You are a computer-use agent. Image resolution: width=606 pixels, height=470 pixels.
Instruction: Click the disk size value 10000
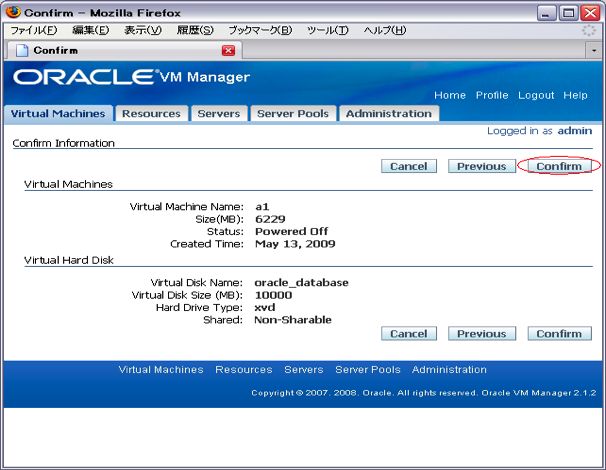pos(273,295)
